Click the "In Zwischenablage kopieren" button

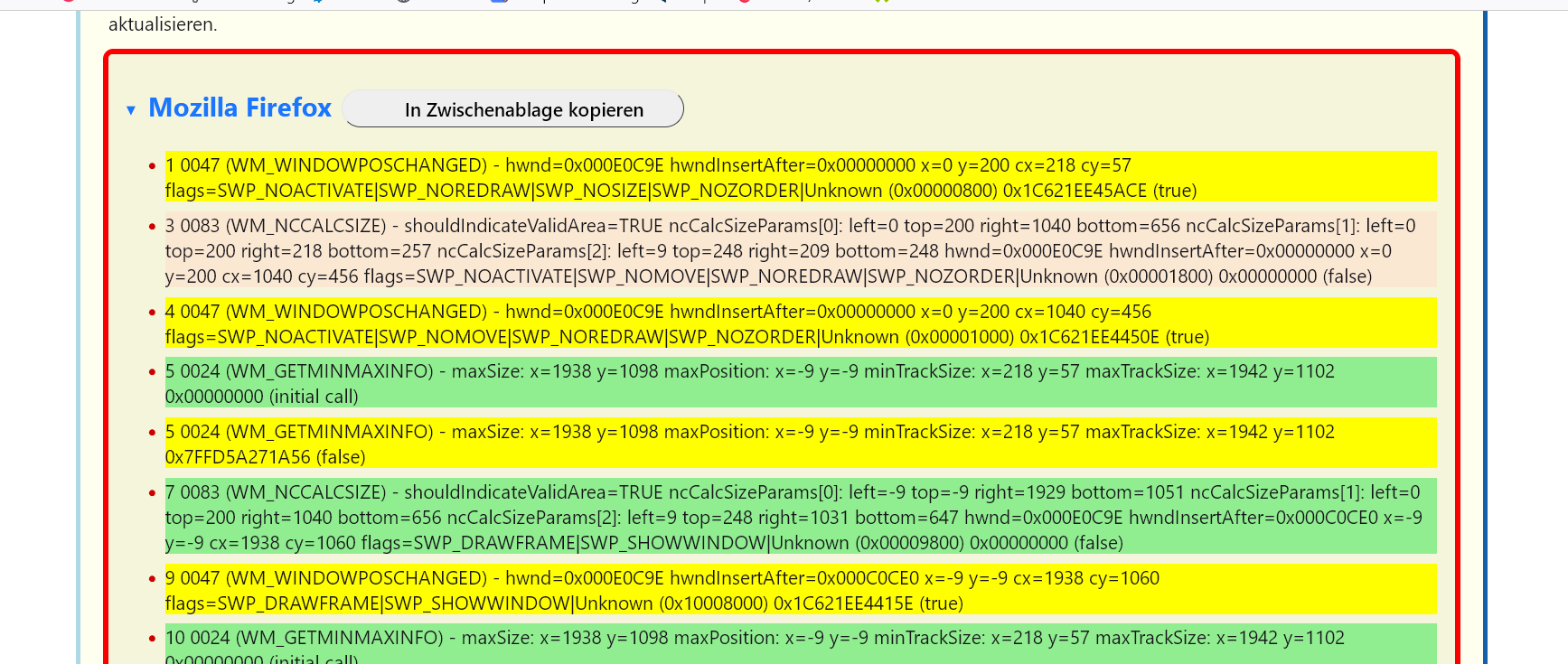tap(513, 109)
